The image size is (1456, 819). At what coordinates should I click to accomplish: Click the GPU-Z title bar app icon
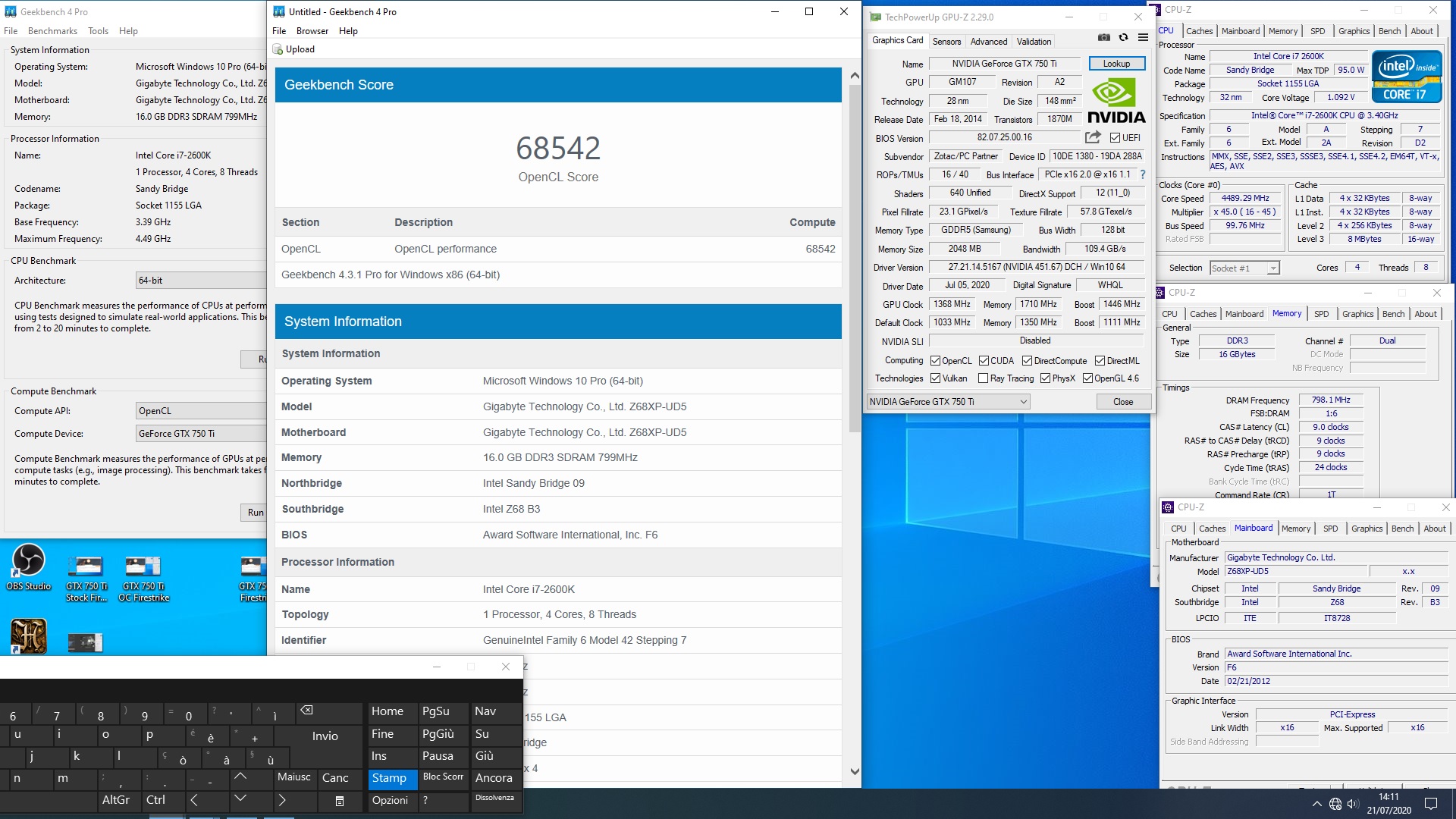pos(876,17)
